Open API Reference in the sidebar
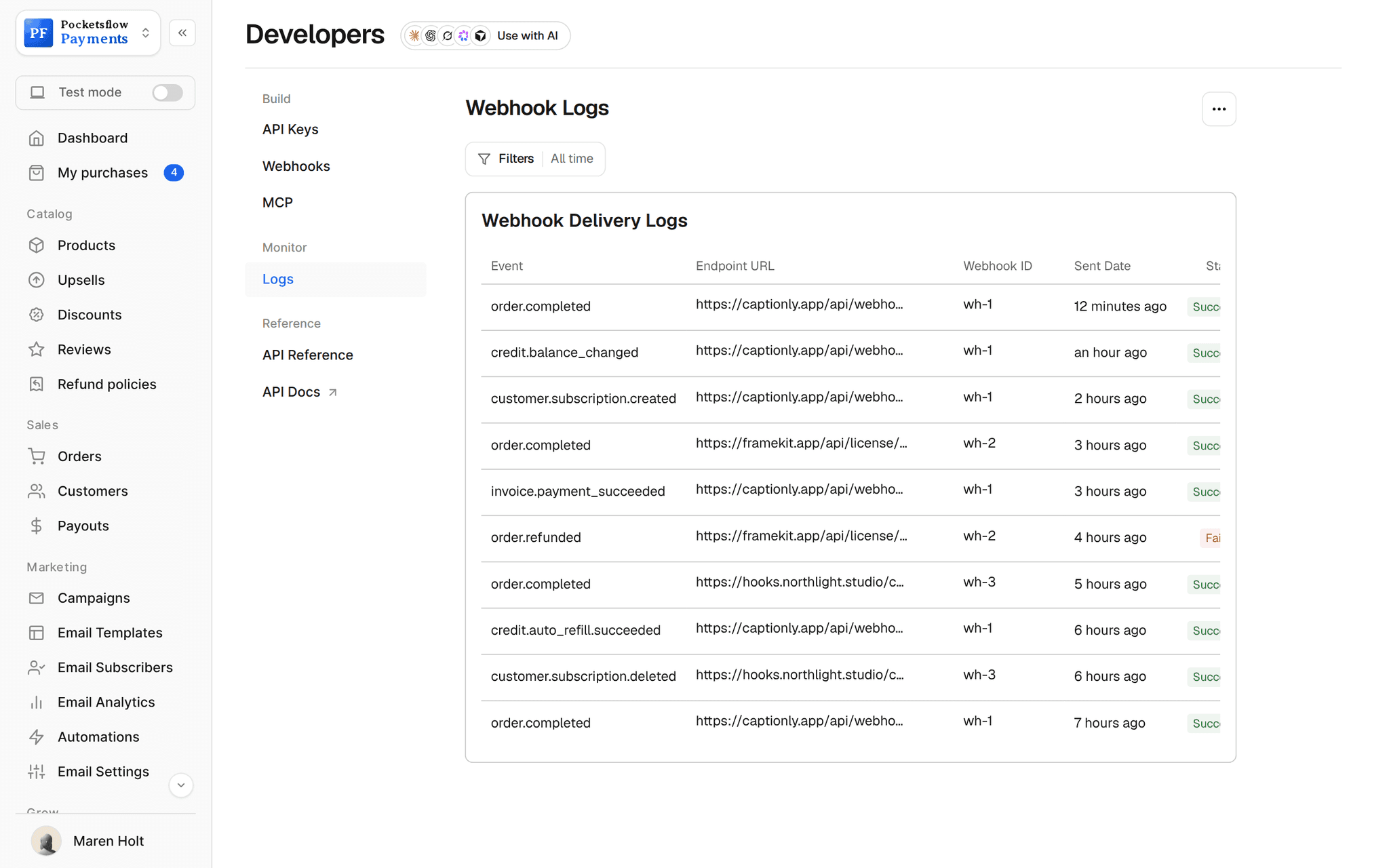The width and height of the screenshot is (1389, 868). coord(308,355)
